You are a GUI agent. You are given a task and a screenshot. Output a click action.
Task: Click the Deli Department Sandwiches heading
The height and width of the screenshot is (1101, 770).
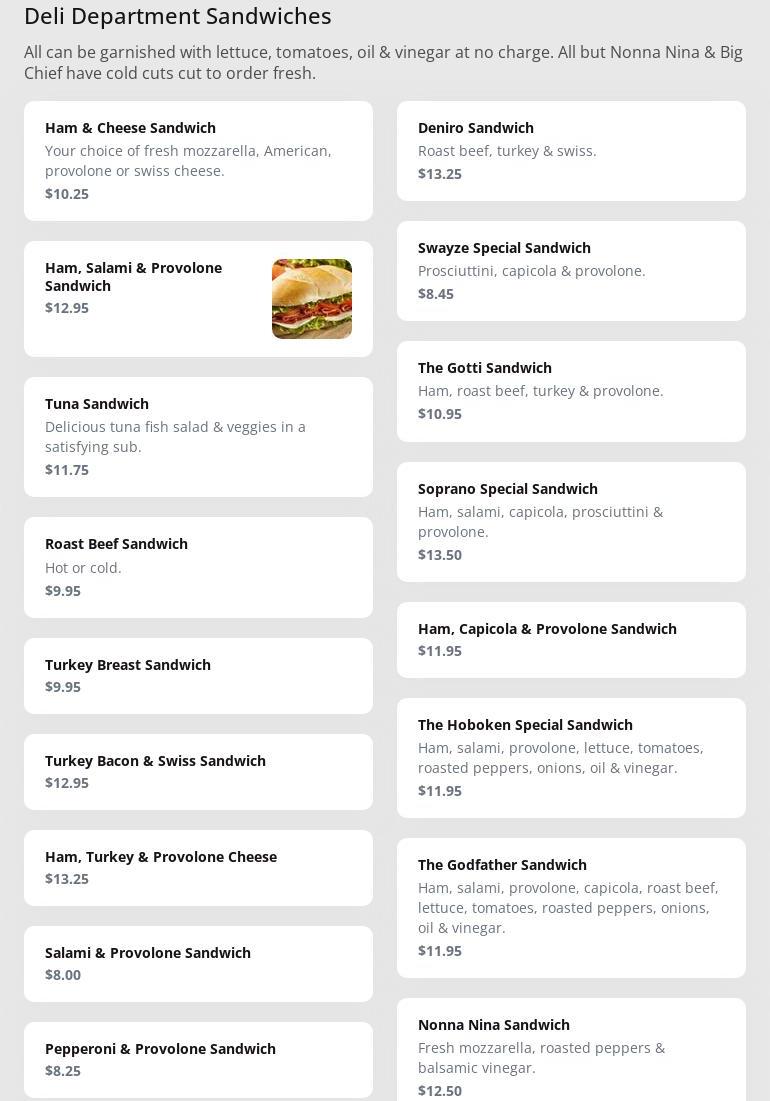(177, 16)
